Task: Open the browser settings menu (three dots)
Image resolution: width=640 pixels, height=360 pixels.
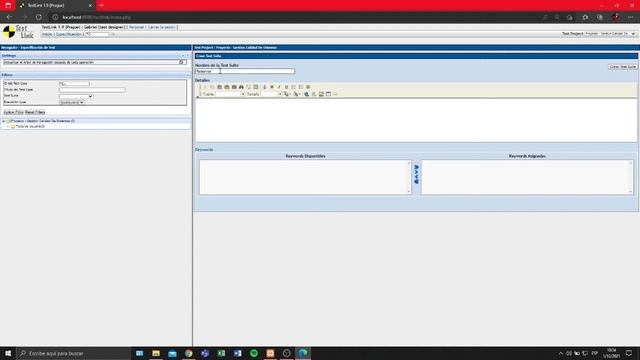Action: (631, 17)
